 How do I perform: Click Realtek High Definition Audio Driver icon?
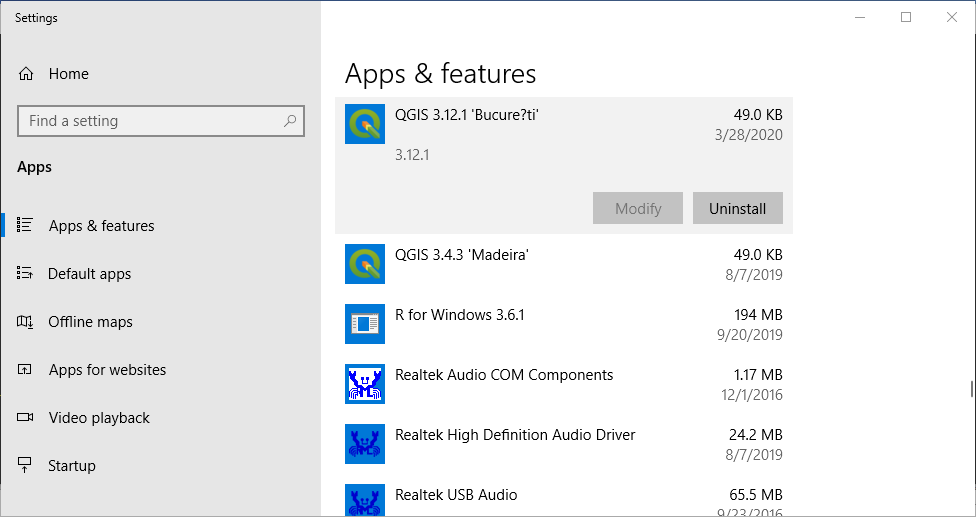click(365, 444)
